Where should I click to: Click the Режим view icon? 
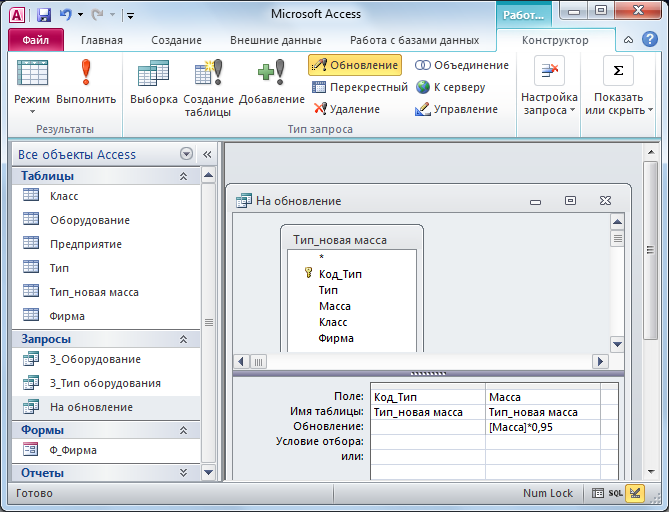pos(32,73)
